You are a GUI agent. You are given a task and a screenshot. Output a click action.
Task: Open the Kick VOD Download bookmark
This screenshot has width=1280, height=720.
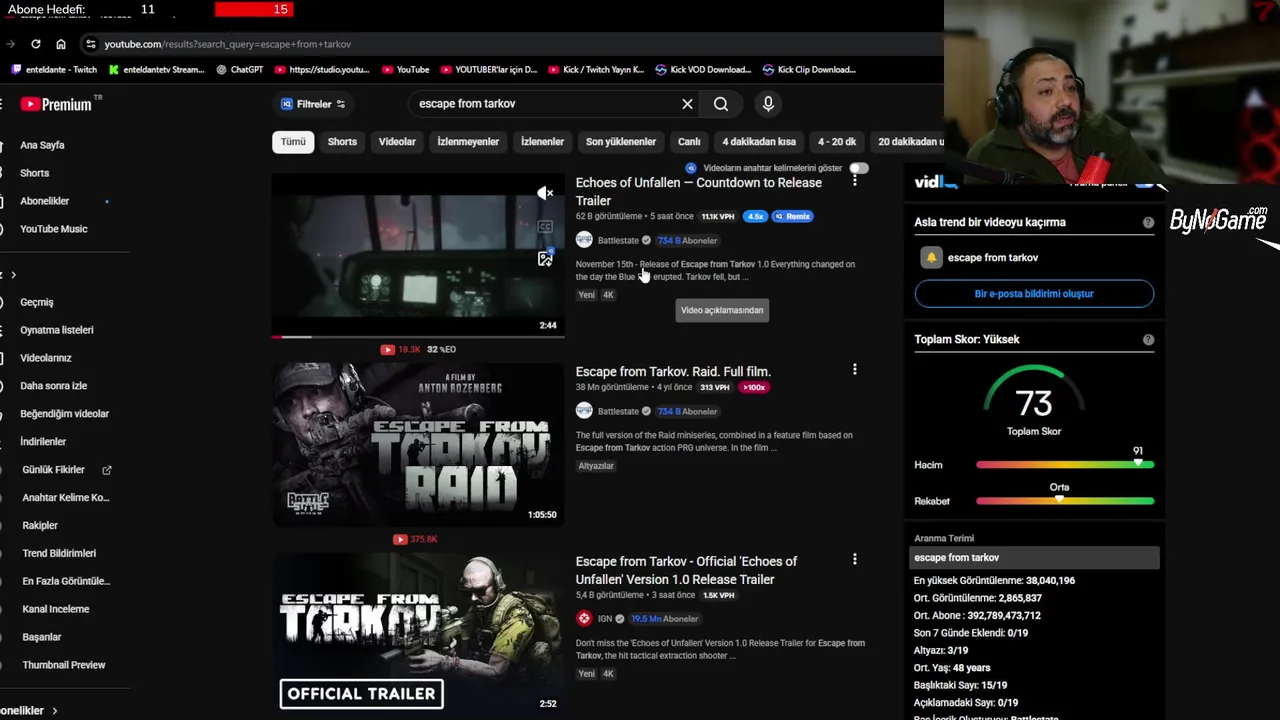point(703,70)
